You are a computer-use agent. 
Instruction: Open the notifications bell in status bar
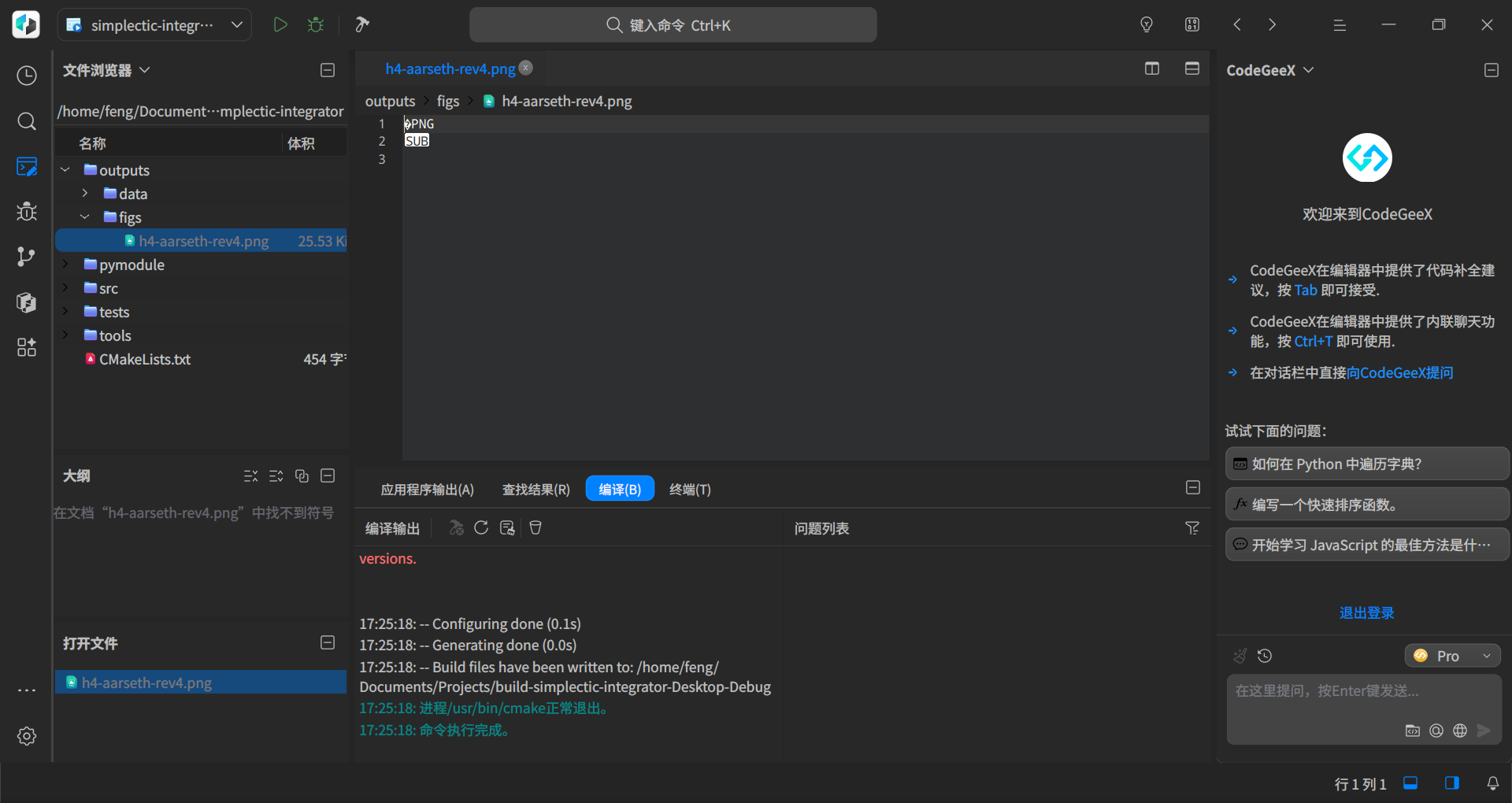(x=1493, y=783)
